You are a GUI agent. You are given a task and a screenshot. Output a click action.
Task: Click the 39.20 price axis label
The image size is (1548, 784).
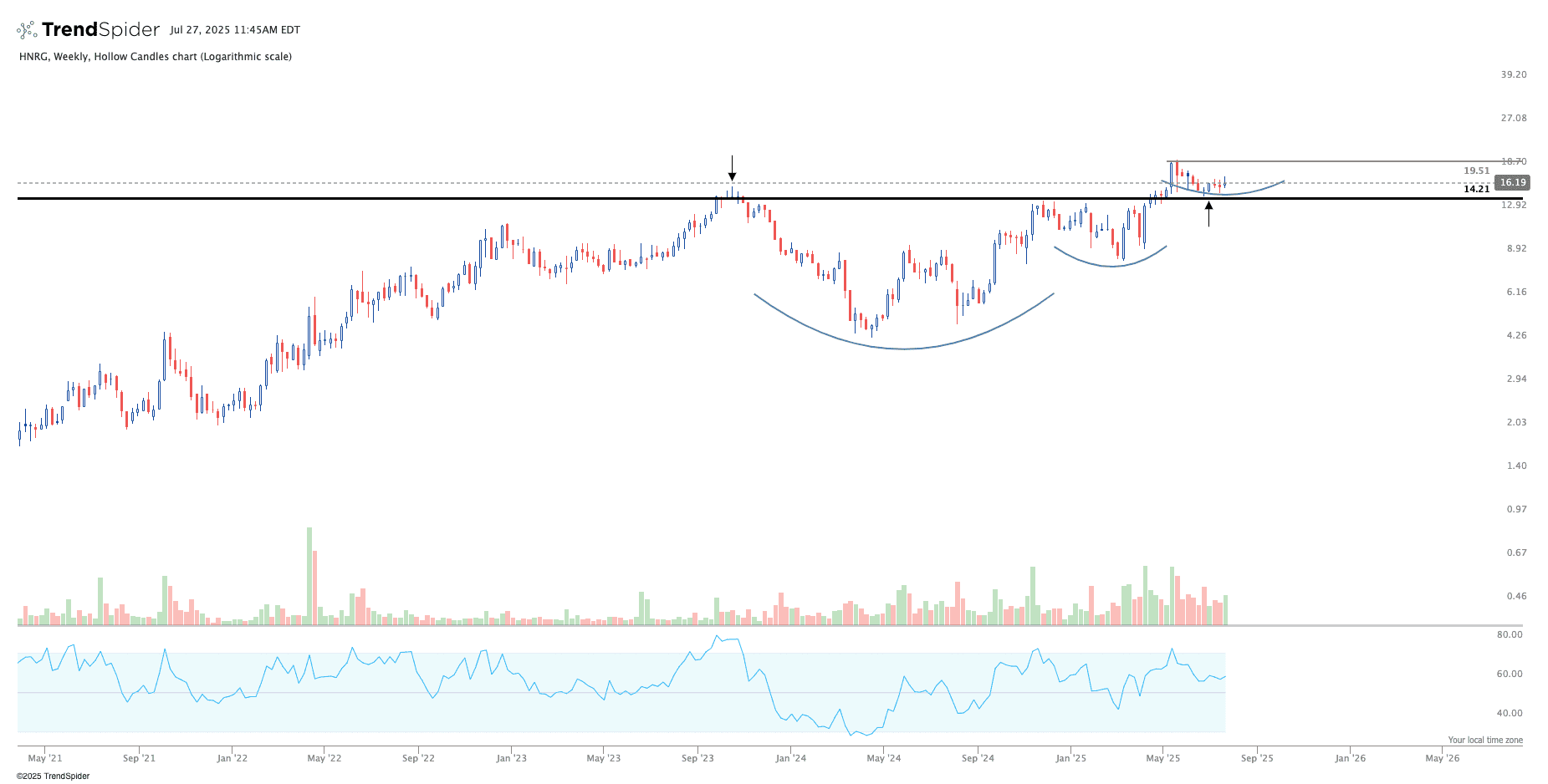point(1513,74)
